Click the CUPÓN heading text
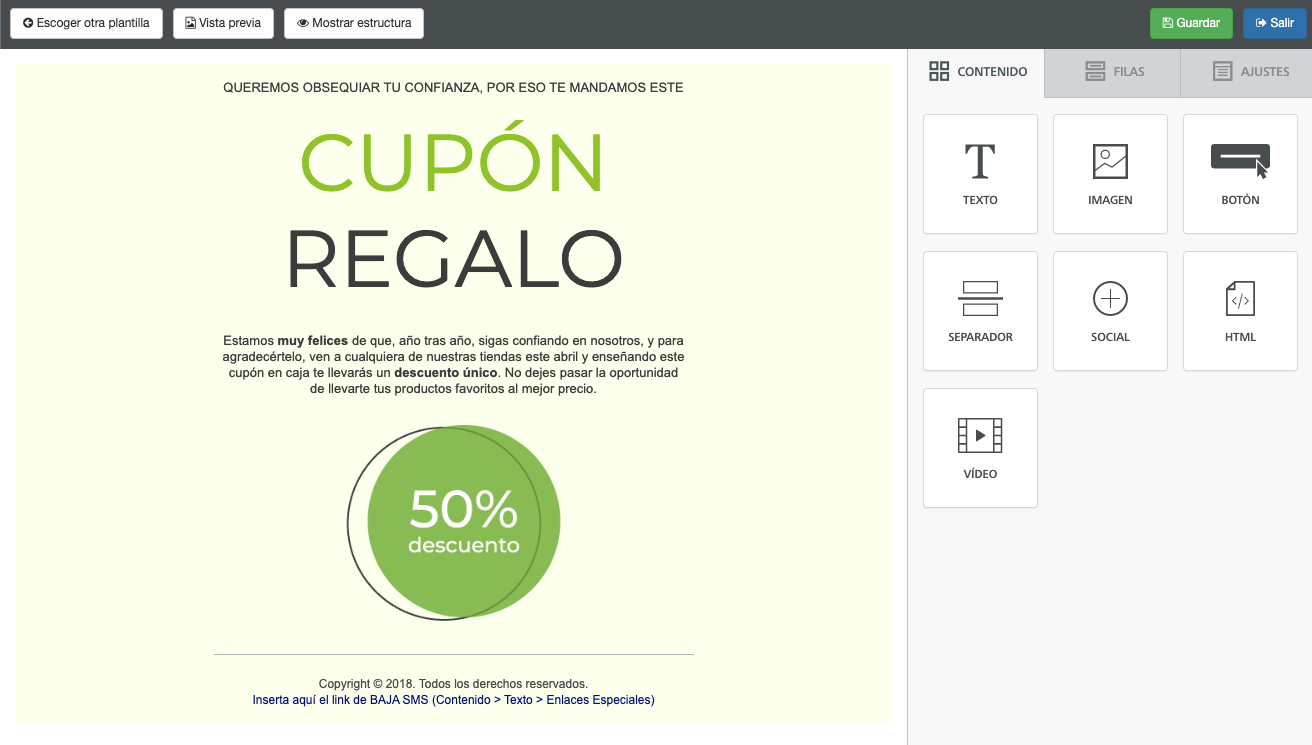Viewport: 1312px width, 745px height. tap(452, 163)
